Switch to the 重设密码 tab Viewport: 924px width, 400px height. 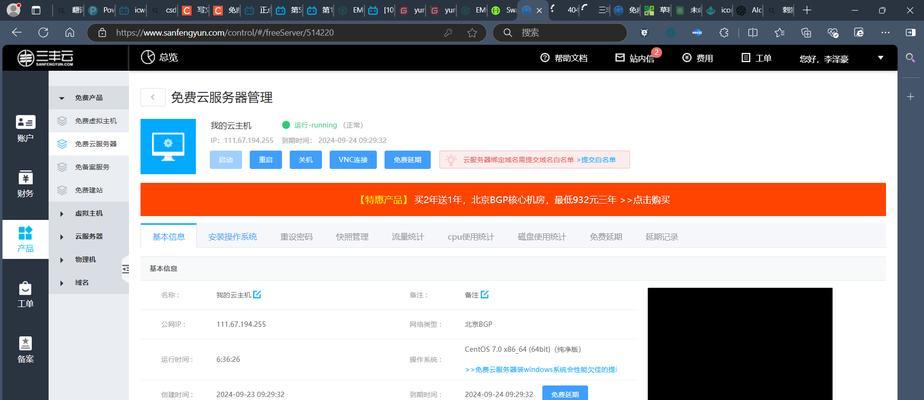(x=296, y=237)
